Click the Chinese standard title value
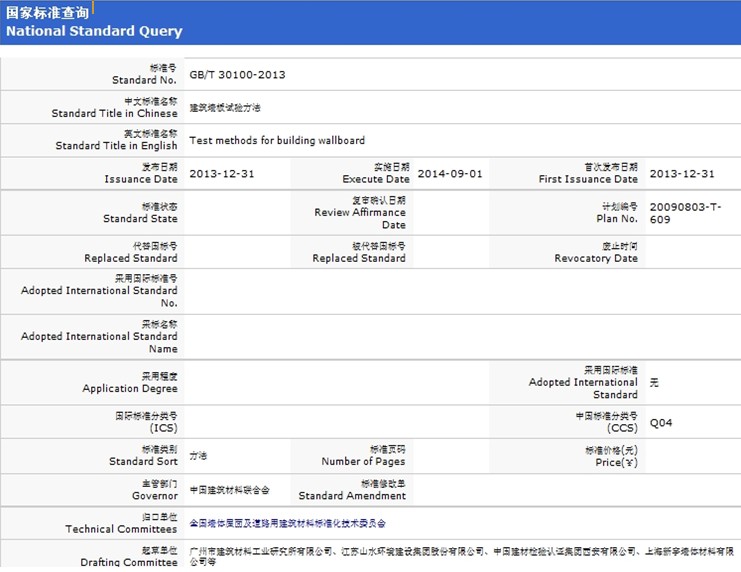The image size is (741, 572). click(225, 108)
